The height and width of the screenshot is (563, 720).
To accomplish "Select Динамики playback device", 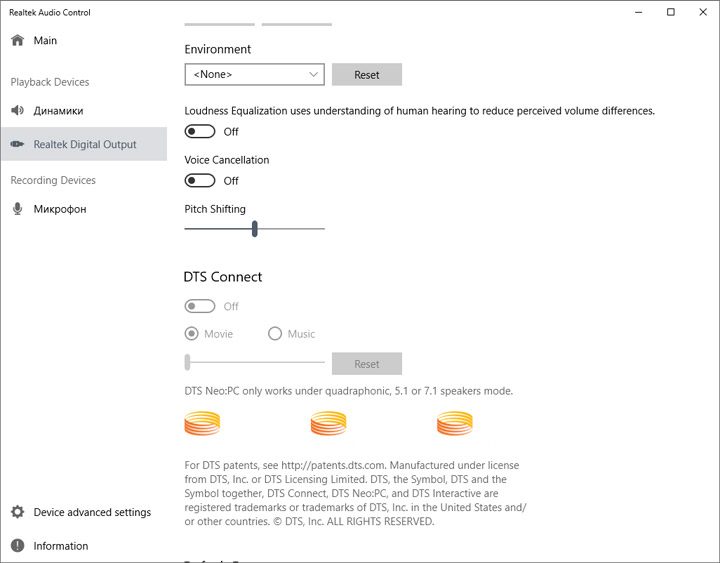I will point(84,110).
